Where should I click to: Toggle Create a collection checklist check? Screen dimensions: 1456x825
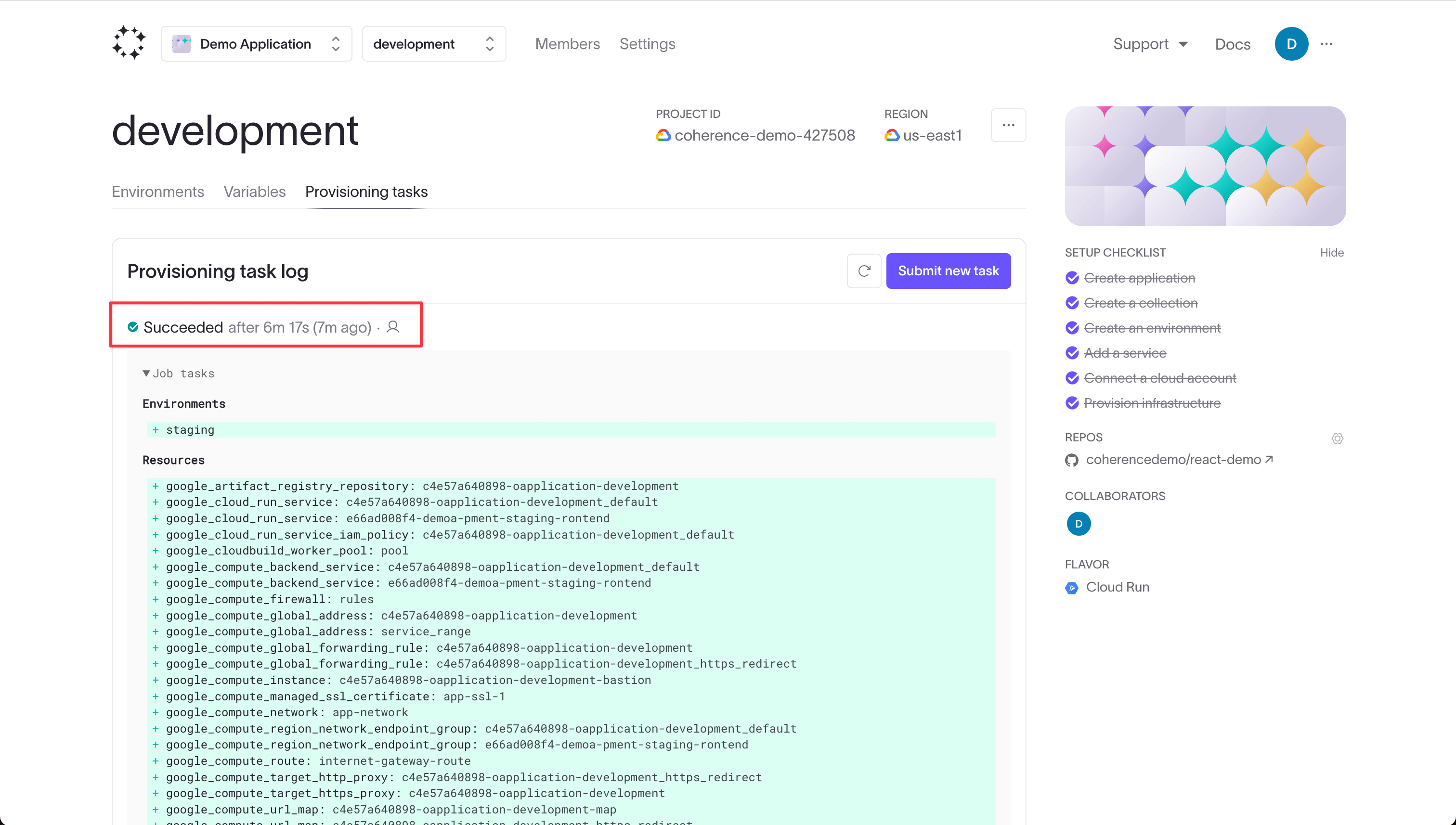pyautogui.click(x=1072, y=303)
